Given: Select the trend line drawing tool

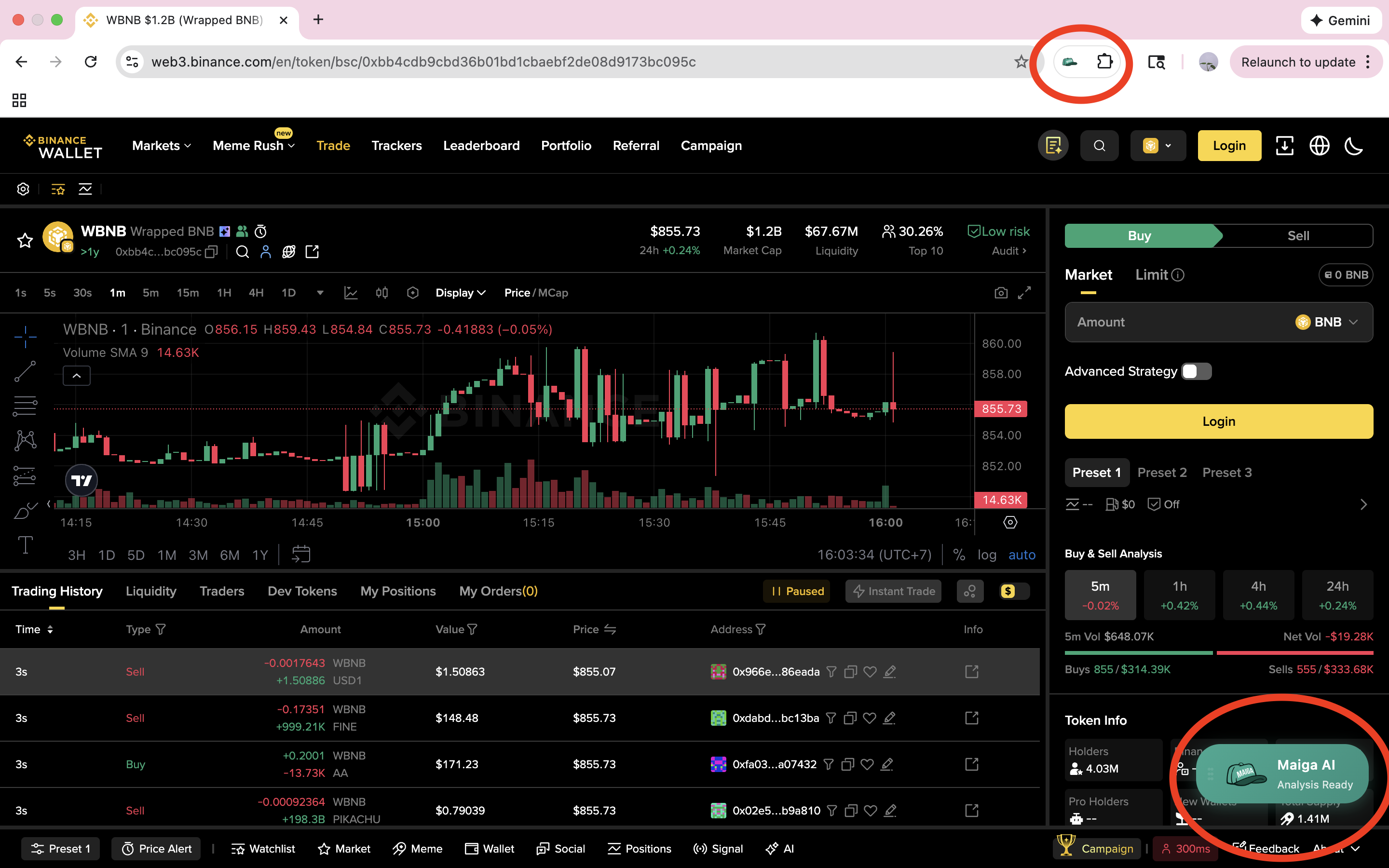Looking at the screenshot, I should pos(25,371).
